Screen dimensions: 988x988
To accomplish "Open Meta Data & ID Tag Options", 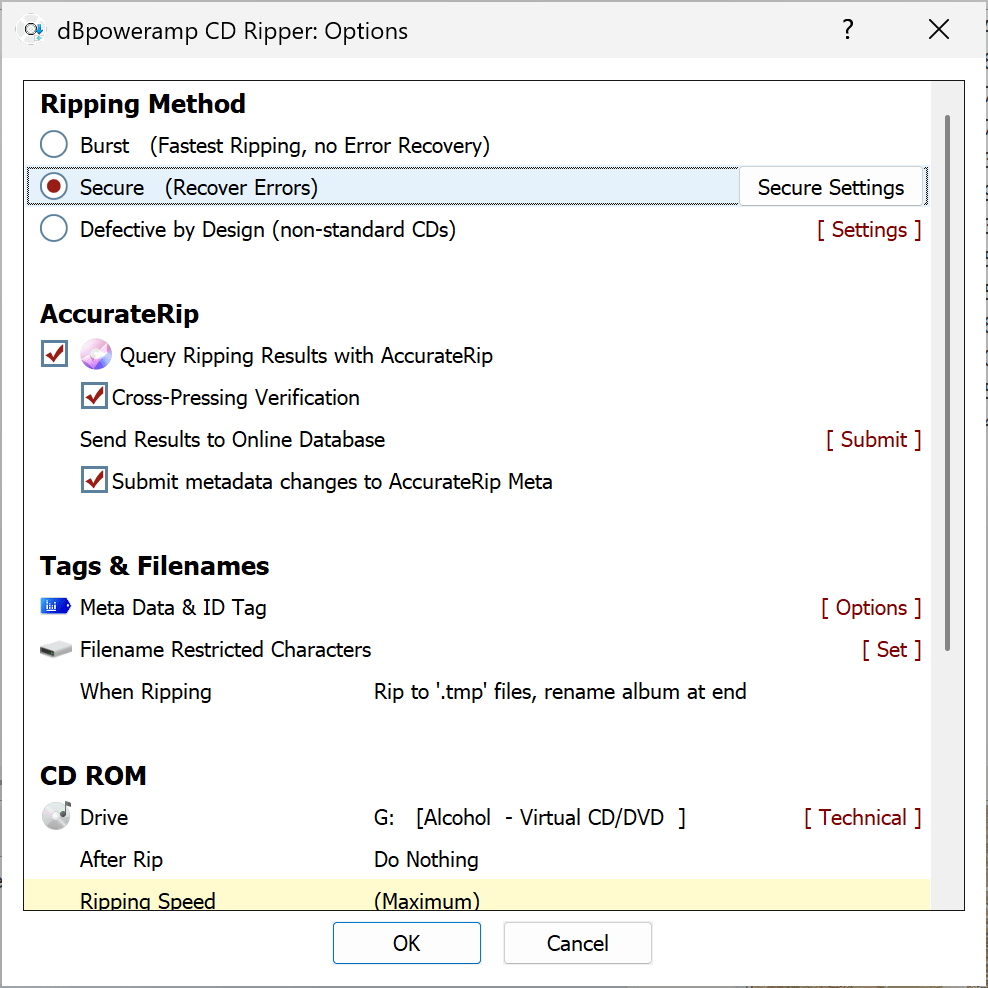I will click(870, 606).
